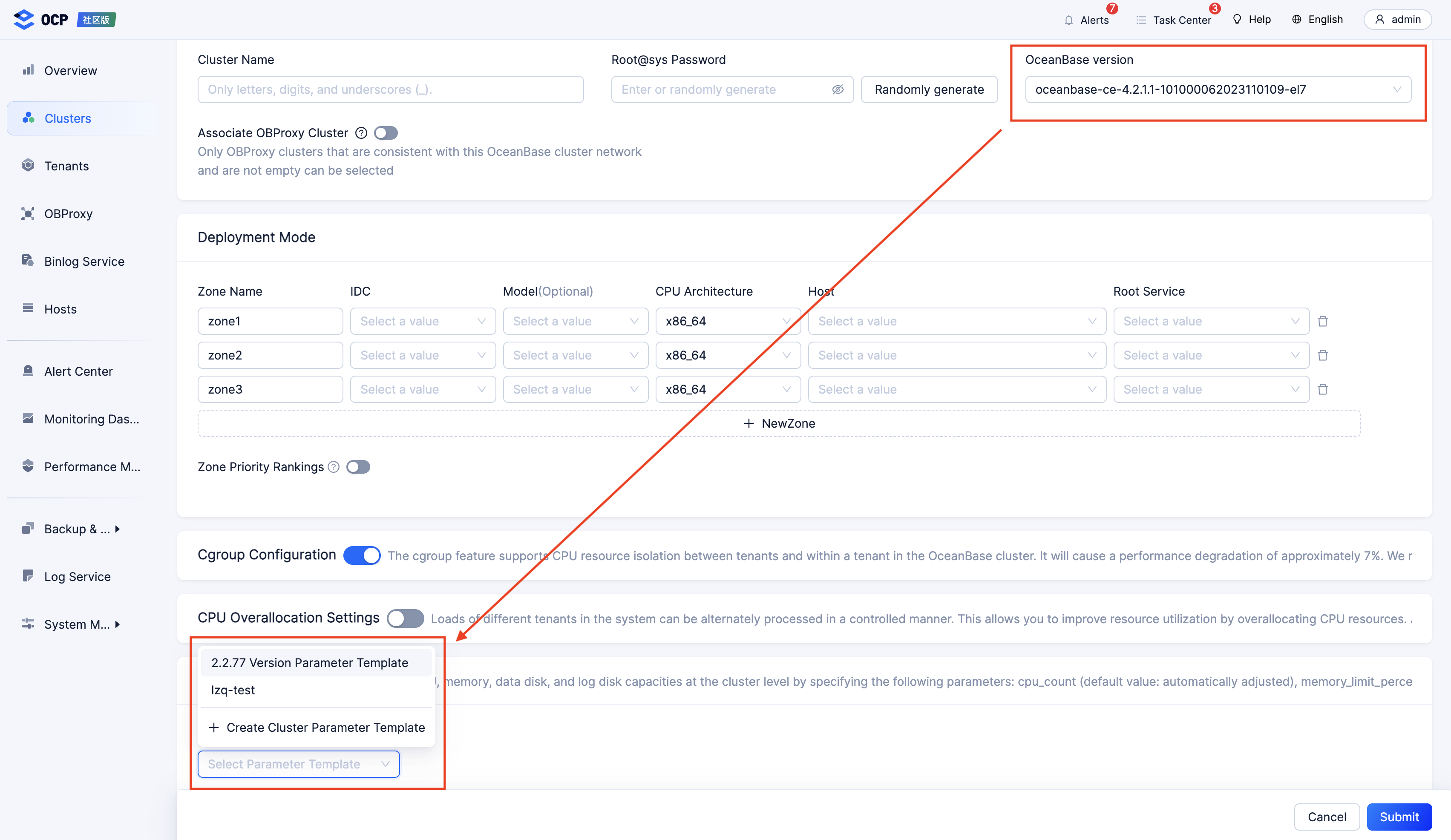Click the Monitoring Dashboard sidebar icon
1451x840 pixels.
point(28,419)
